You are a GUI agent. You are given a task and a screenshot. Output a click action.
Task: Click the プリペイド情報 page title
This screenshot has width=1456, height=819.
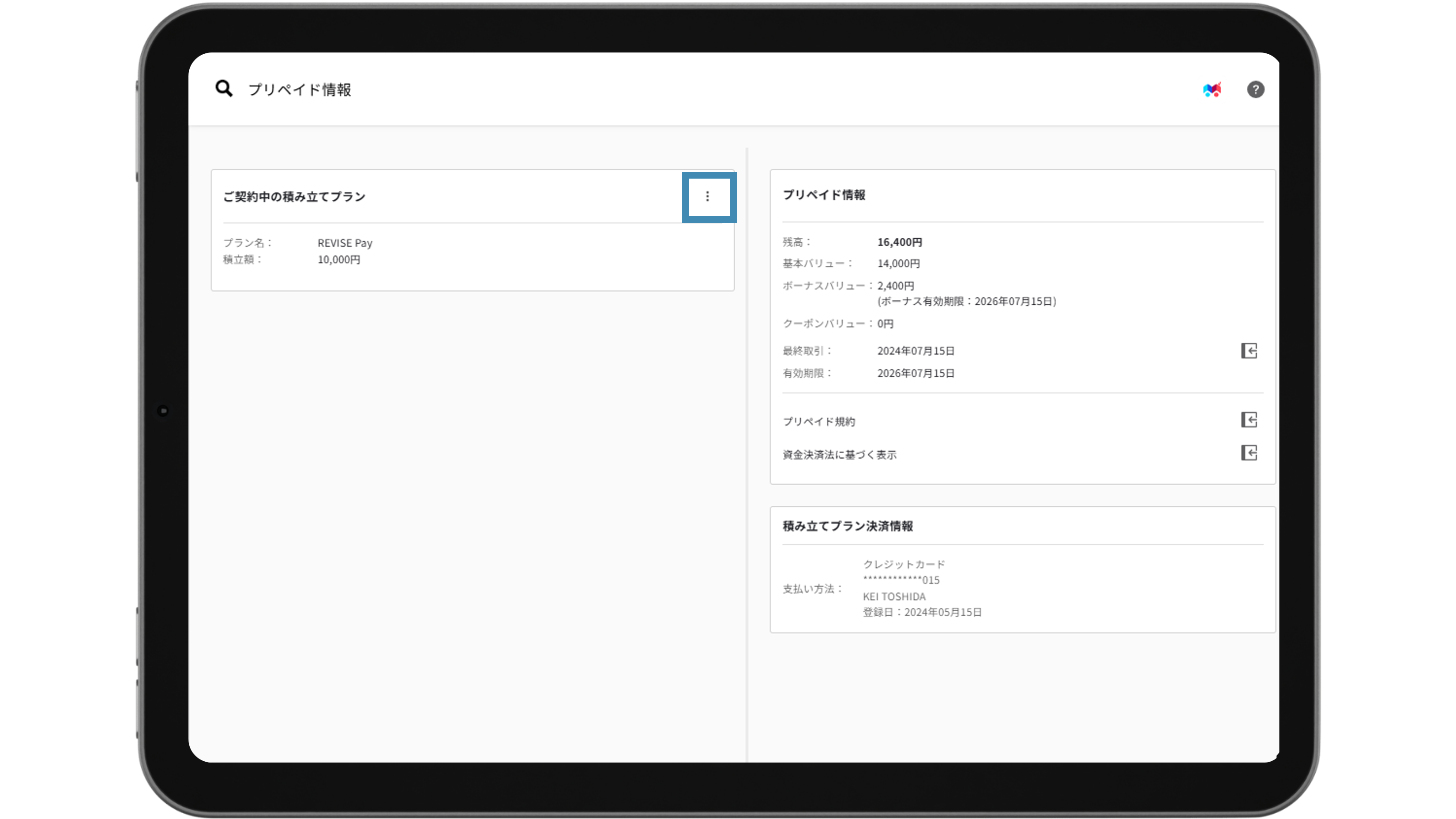300,90
